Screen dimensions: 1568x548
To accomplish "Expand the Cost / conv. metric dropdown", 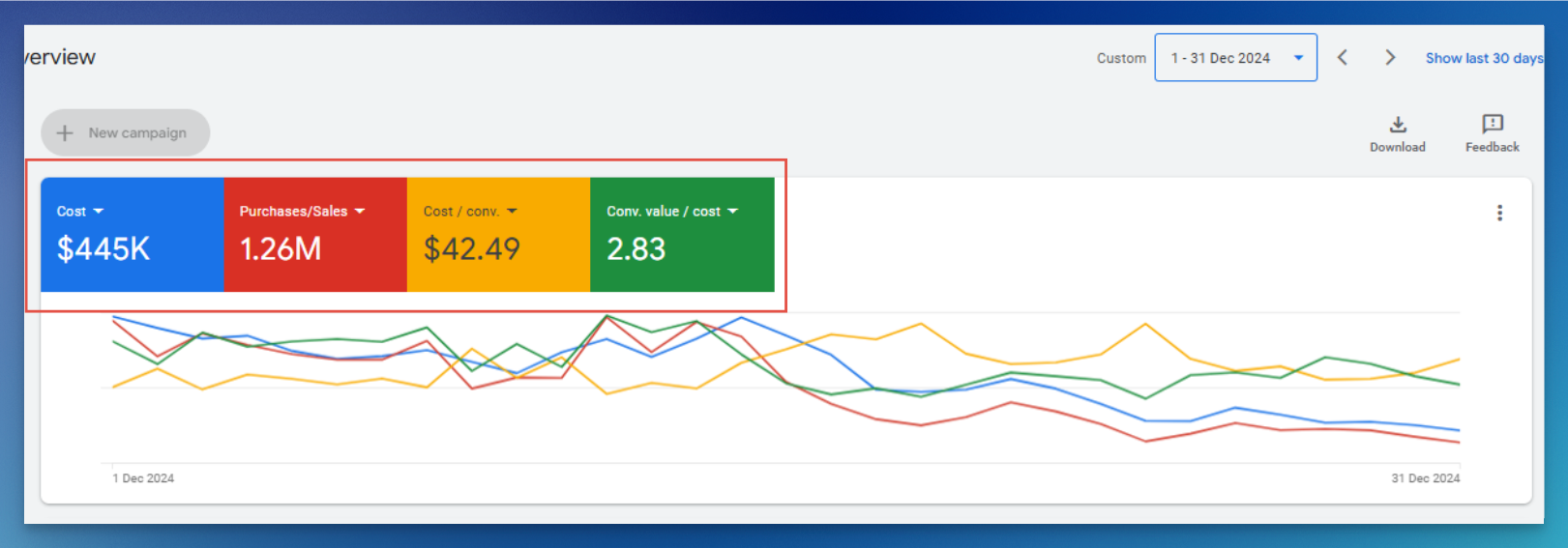I will (x=512, y=212).
